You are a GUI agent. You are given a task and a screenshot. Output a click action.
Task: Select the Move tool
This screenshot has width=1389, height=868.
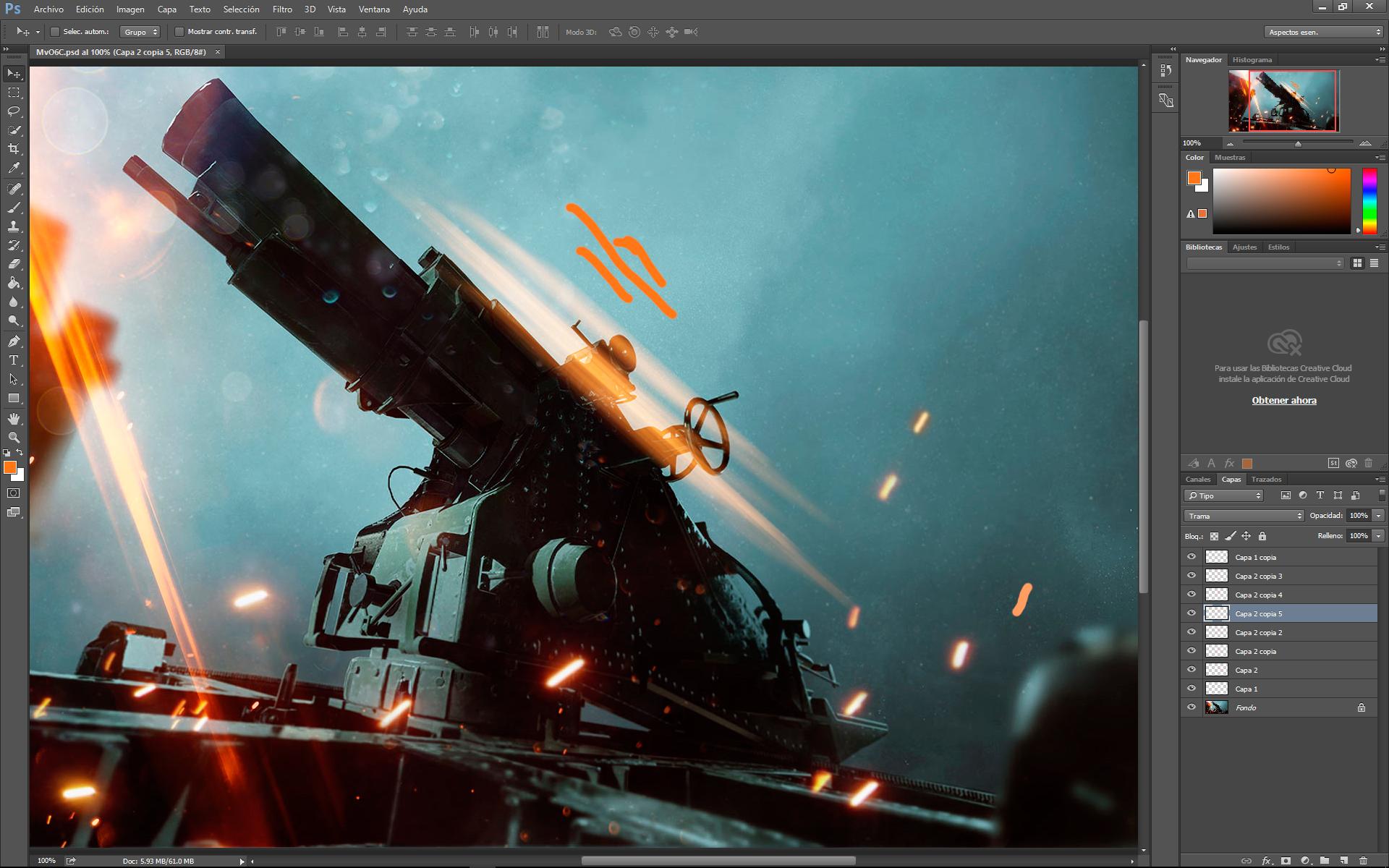(x=14, y=74)
